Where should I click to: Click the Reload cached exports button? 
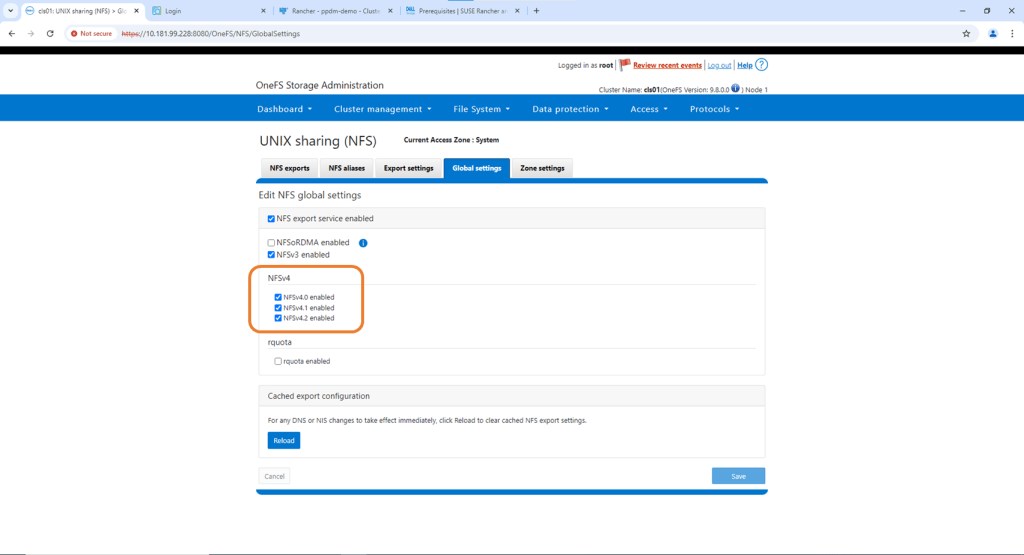tap(283, 440)
